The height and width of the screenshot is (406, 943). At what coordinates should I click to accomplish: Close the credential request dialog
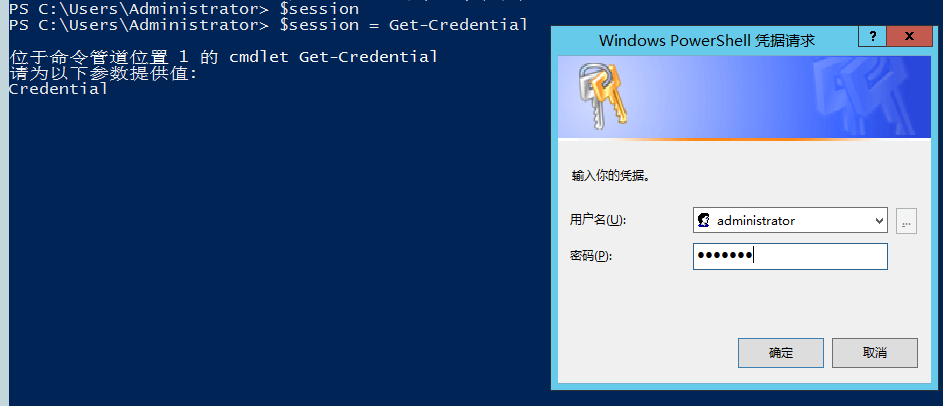[909, 36]
